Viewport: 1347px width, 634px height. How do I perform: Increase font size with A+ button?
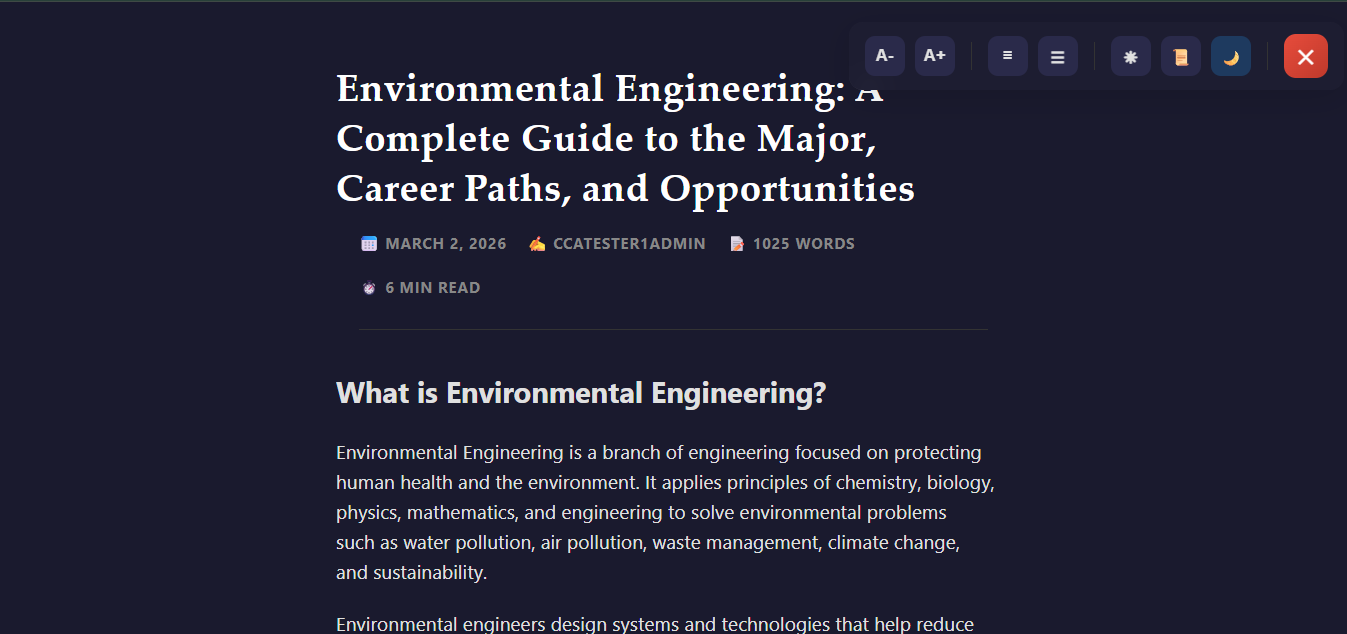pos(935,56)
